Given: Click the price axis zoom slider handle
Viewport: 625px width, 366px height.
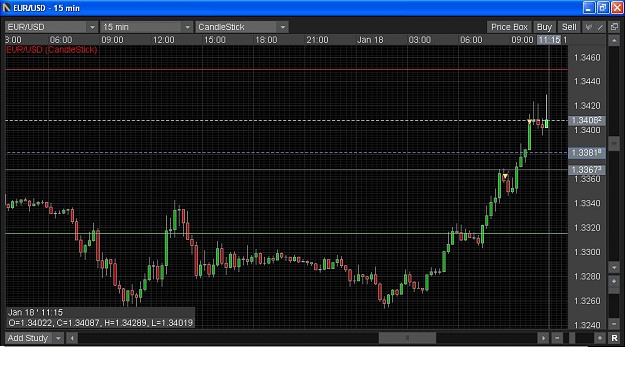Looking at the screenshot, I should click(x=614, y=291).
